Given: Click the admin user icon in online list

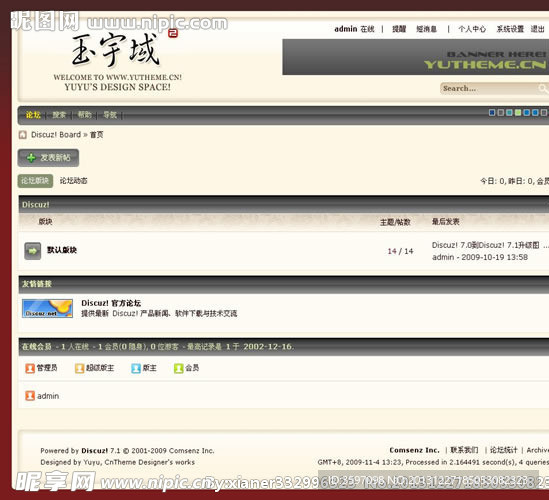Looking at the screenshot, I should click(30, 396).
